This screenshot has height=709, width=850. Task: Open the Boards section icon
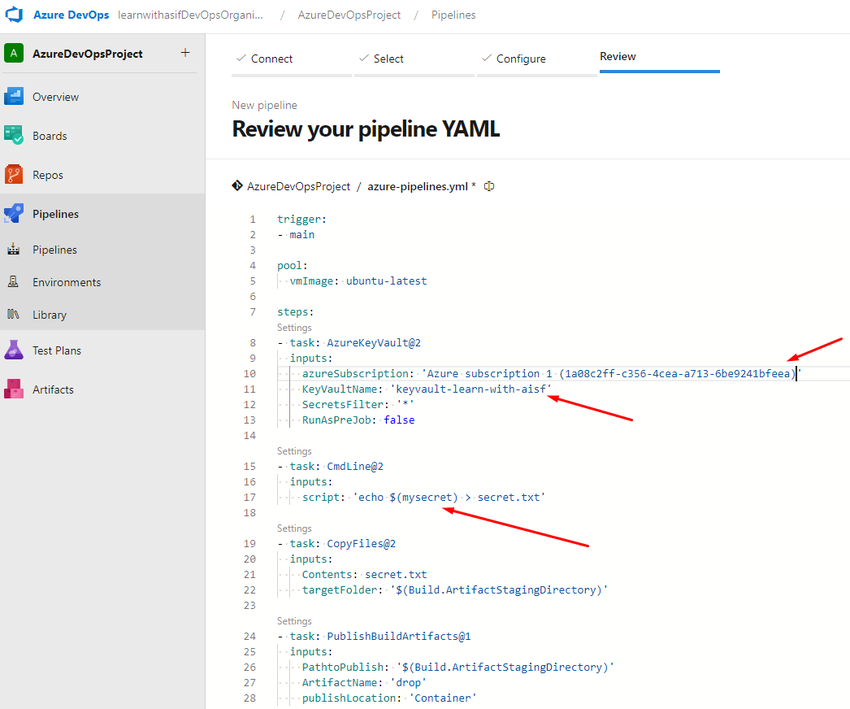point(14,136)
